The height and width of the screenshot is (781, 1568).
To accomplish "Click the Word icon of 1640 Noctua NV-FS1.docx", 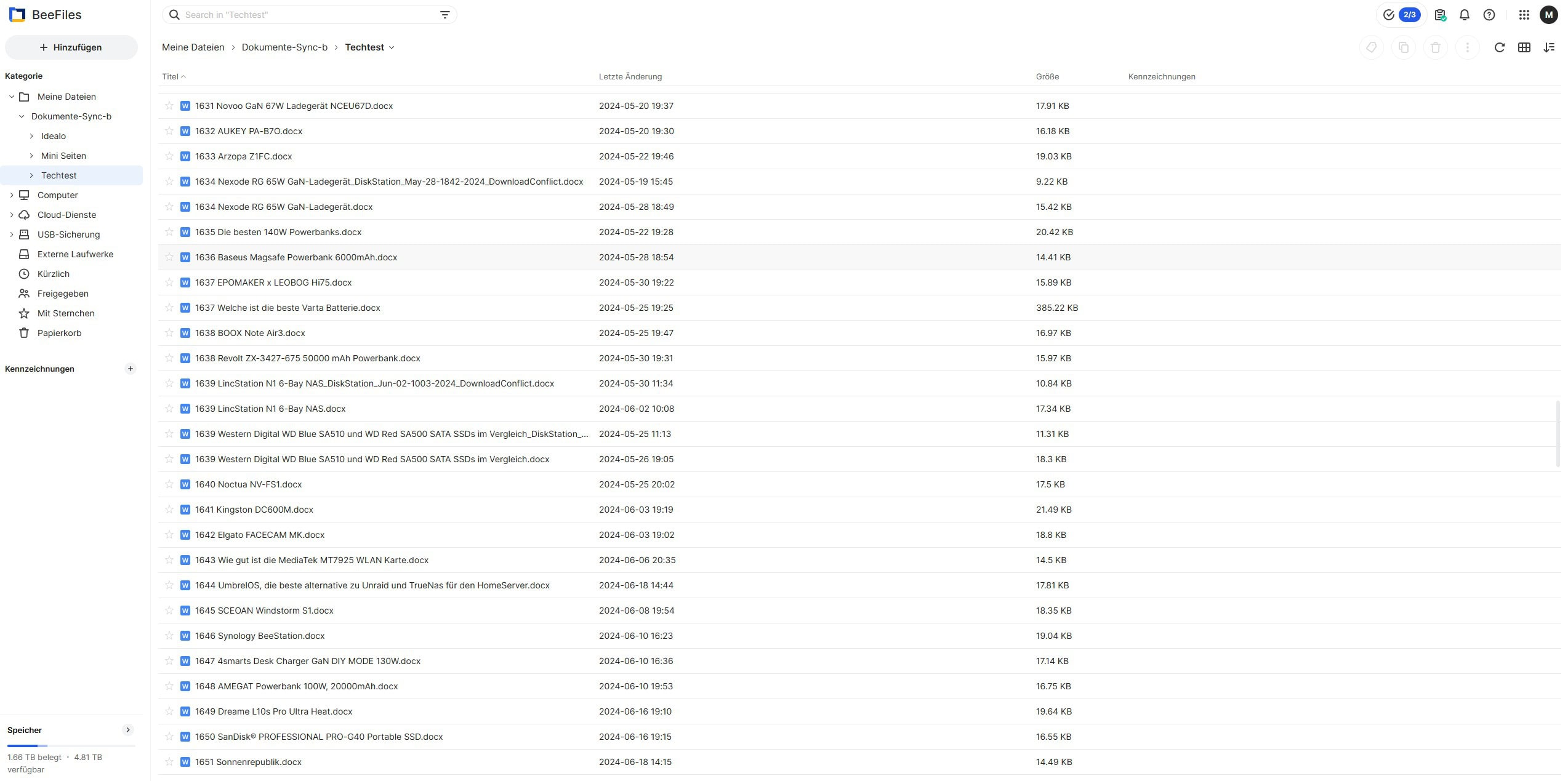I will coord(185,484).
